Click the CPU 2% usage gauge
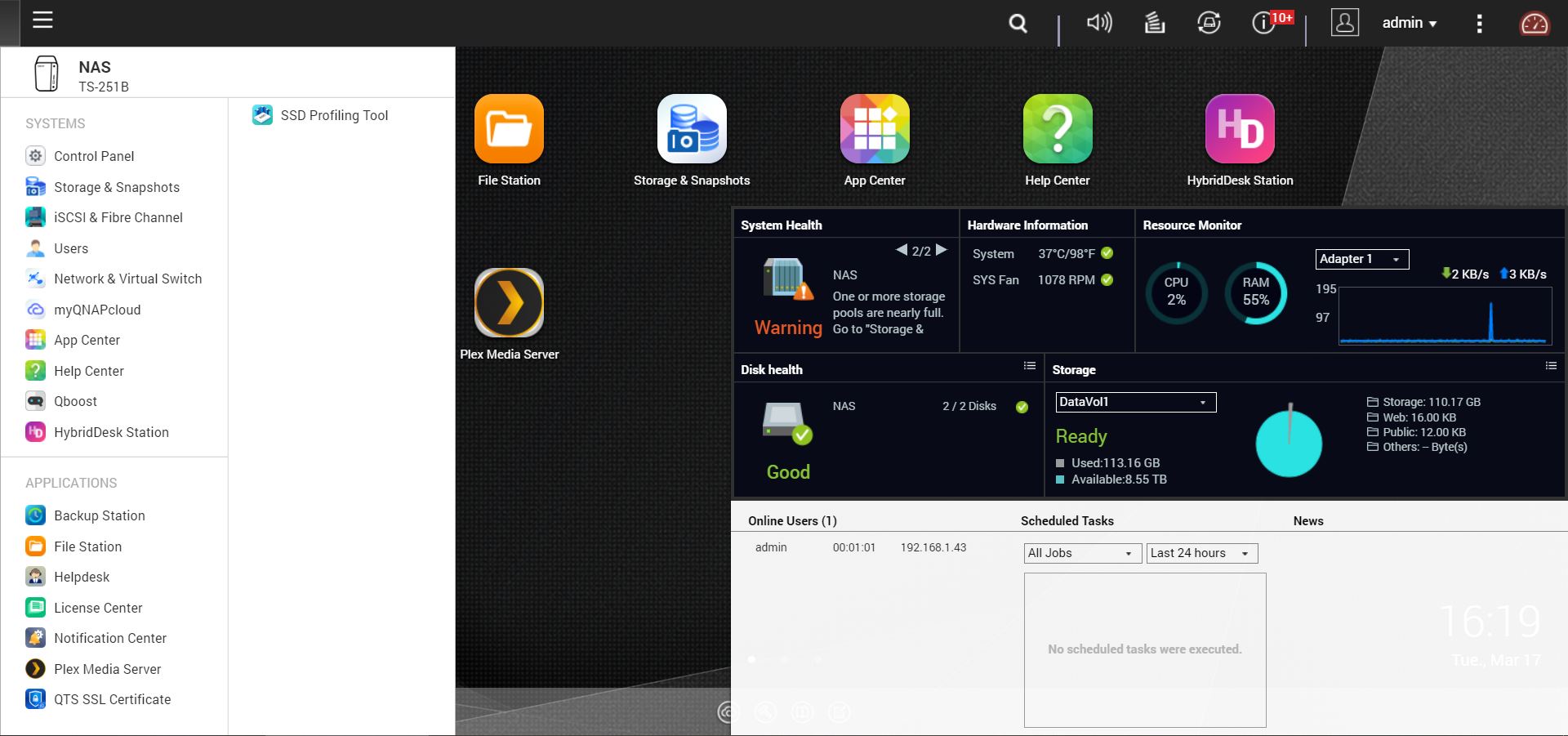Image resolution: width=1568 pixels, height=736 pixels. pyautogui.click(x=1176, y=292)
